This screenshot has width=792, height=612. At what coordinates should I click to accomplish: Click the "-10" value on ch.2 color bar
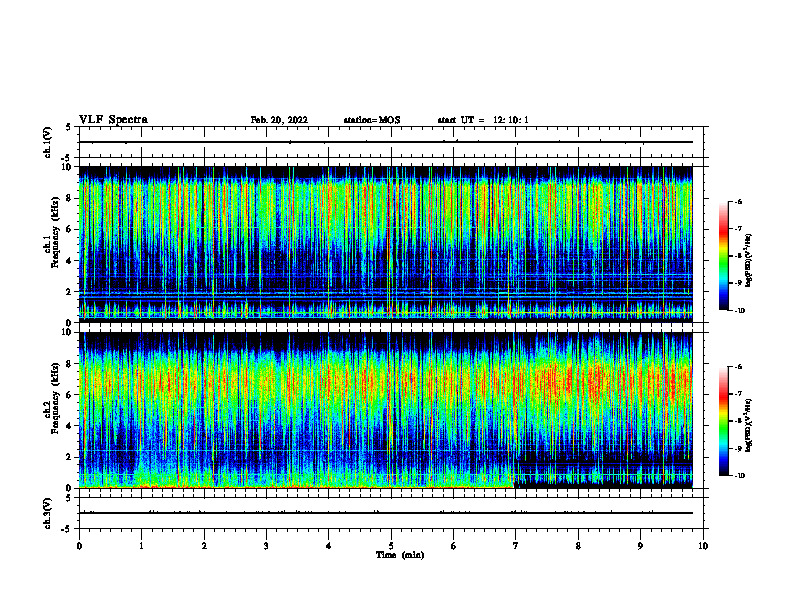click(x=739, y=476)
